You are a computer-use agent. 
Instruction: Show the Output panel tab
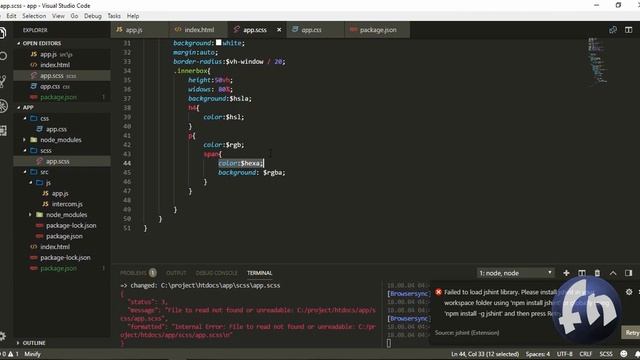pyautogui.click(x=176, y=273)
